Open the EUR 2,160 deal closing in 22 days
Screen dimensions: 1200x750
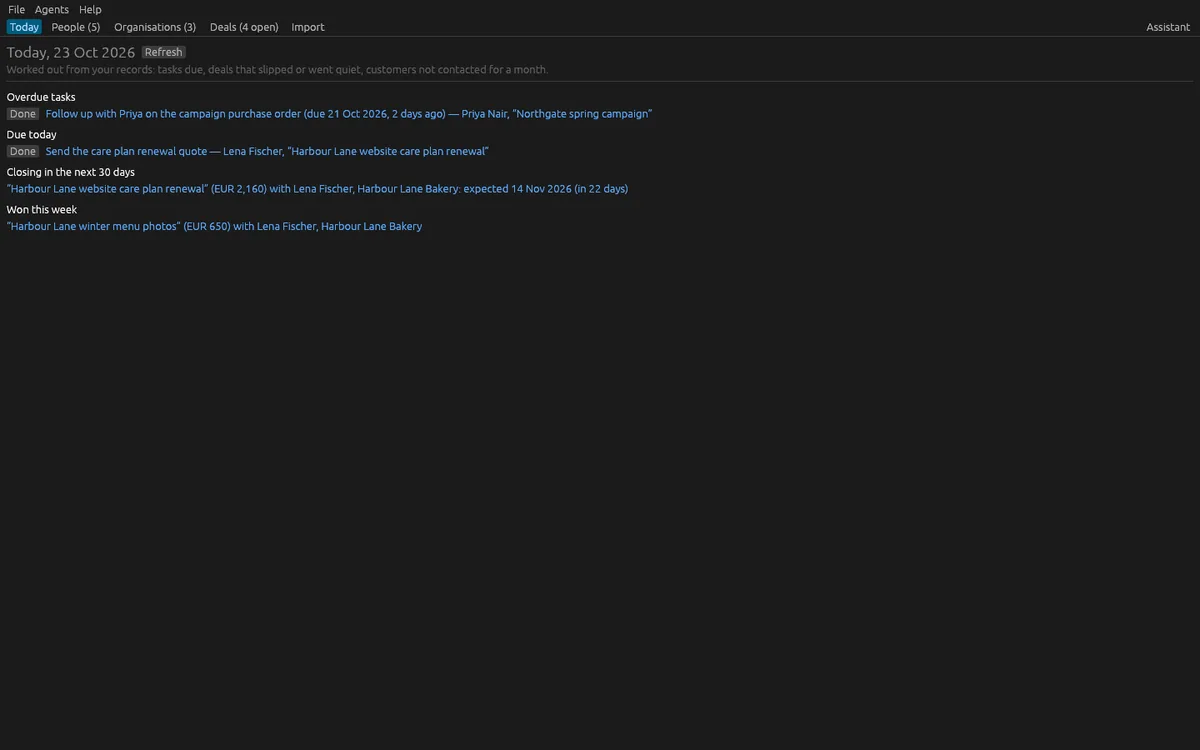pos(317,188)
